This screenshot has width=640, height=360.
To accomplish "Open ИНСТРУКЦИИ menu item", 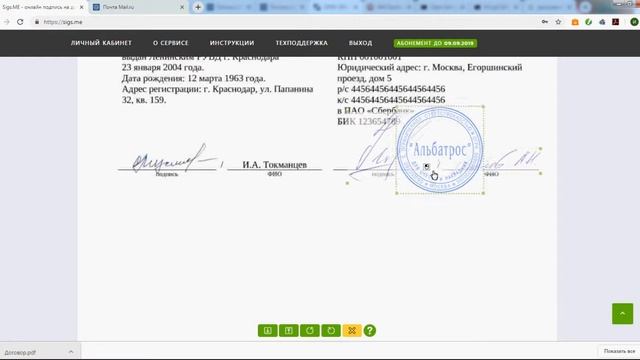I will 232,43.
